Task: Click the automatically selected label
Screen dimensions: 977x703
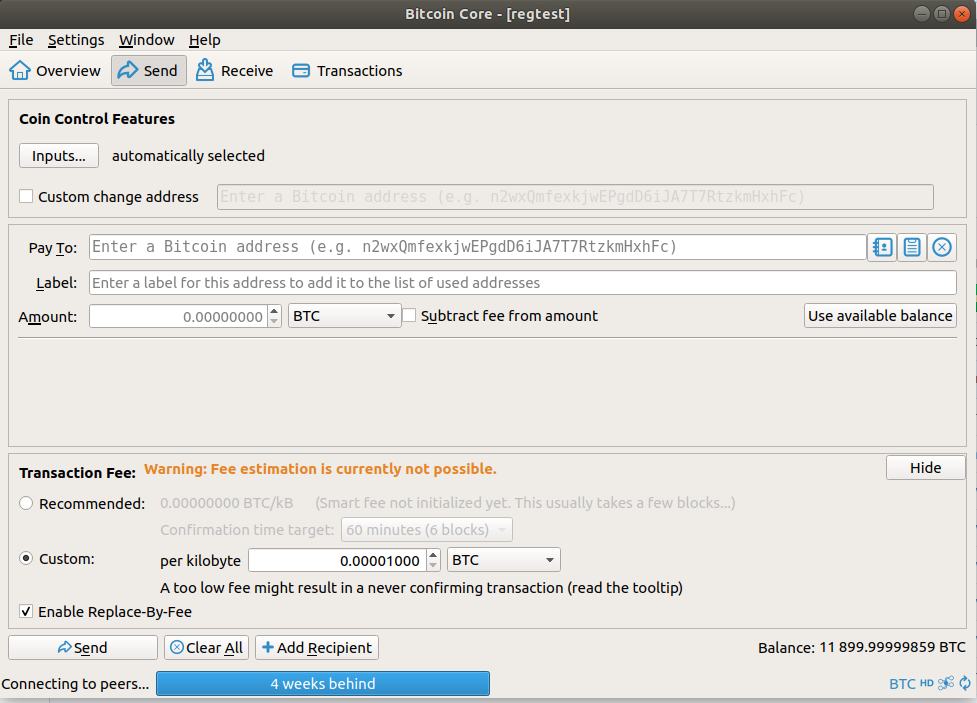Action: [188, 156]
